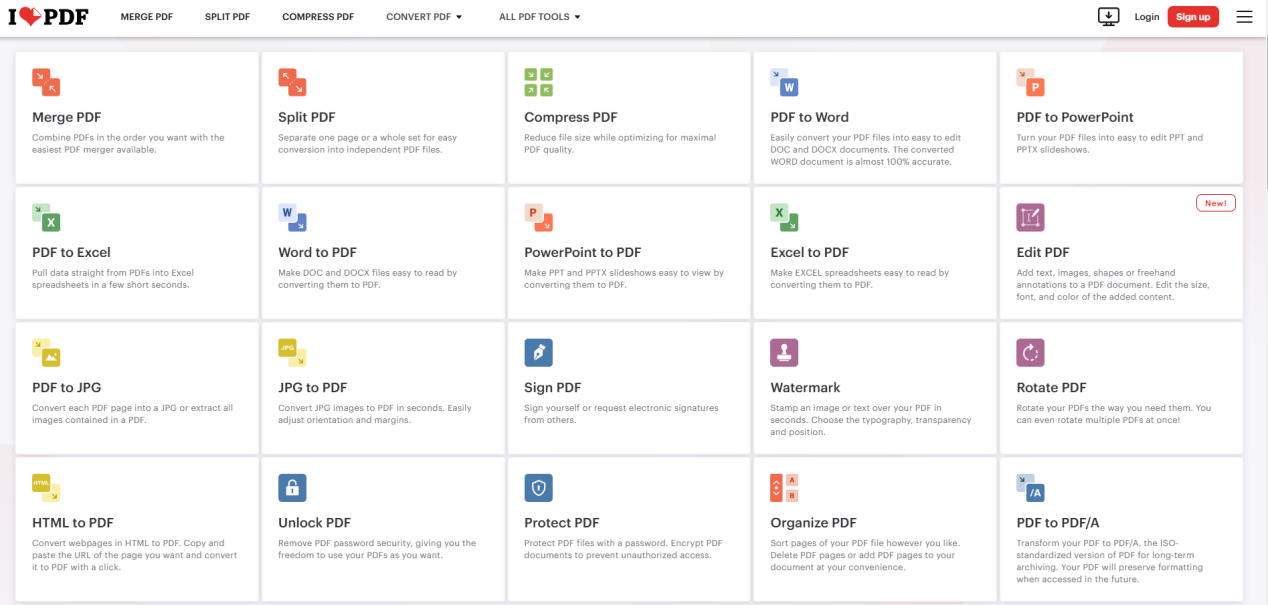Go to the iLovePDF home logo
Viewport: 1268px width, 605px height.
(48, 17)
